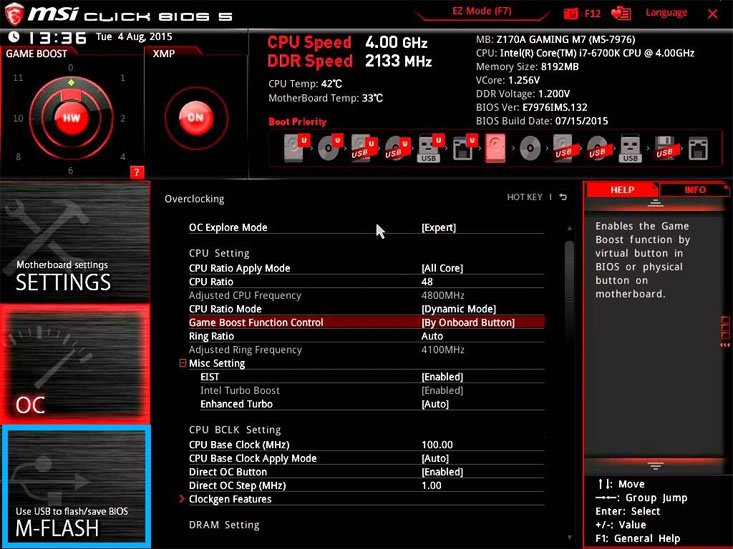Switch to the HELP tab

[622, 190]
